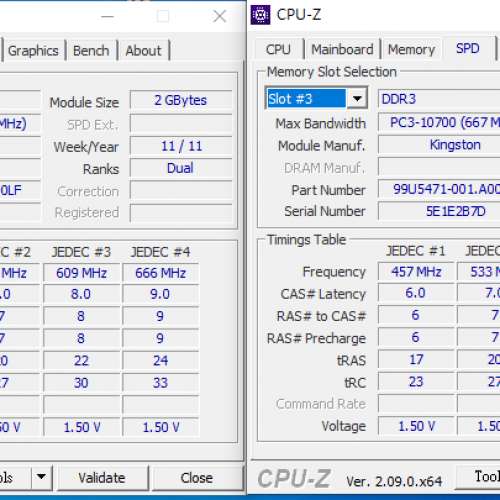500x500 pixels.
Task: Expand the Slot #3 memory slot dropdown
Action: click(357, 99)
